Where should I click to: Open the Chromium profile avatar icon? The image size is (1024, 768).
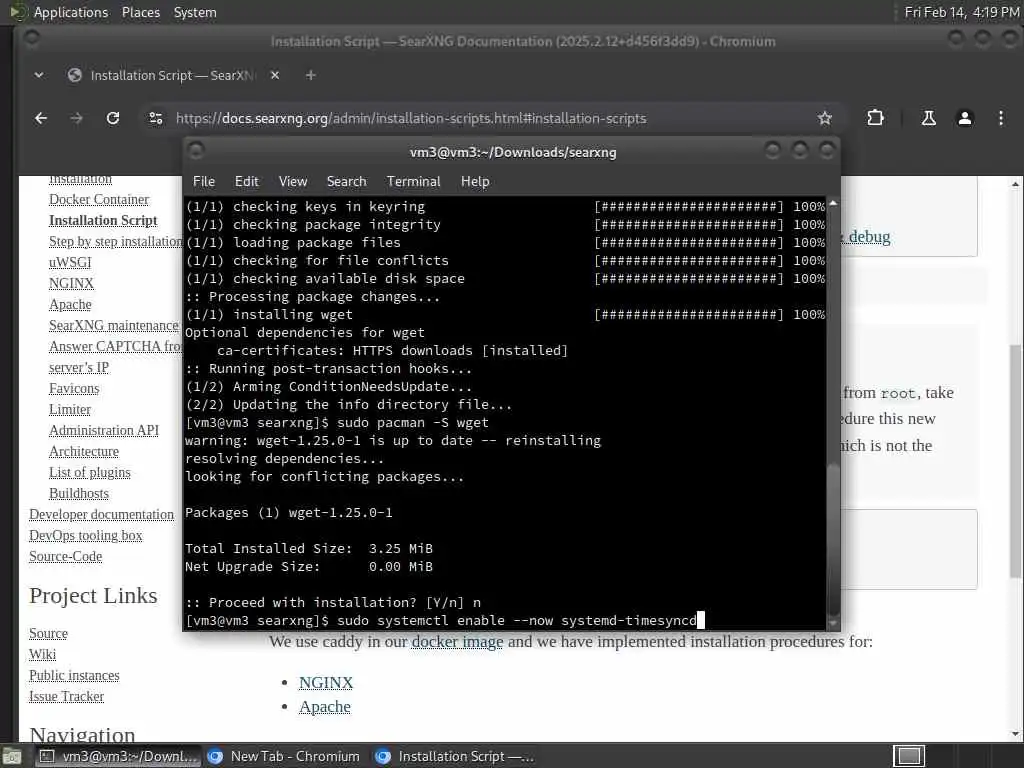(x=965, y=118)
